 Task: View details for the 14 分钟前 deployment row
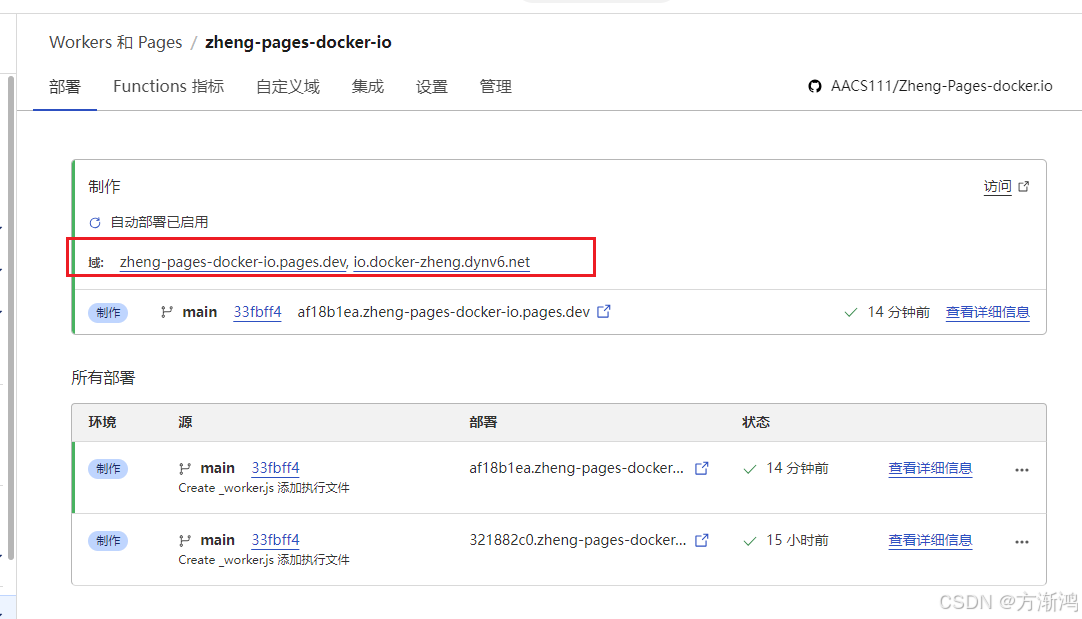pos(930,468)
